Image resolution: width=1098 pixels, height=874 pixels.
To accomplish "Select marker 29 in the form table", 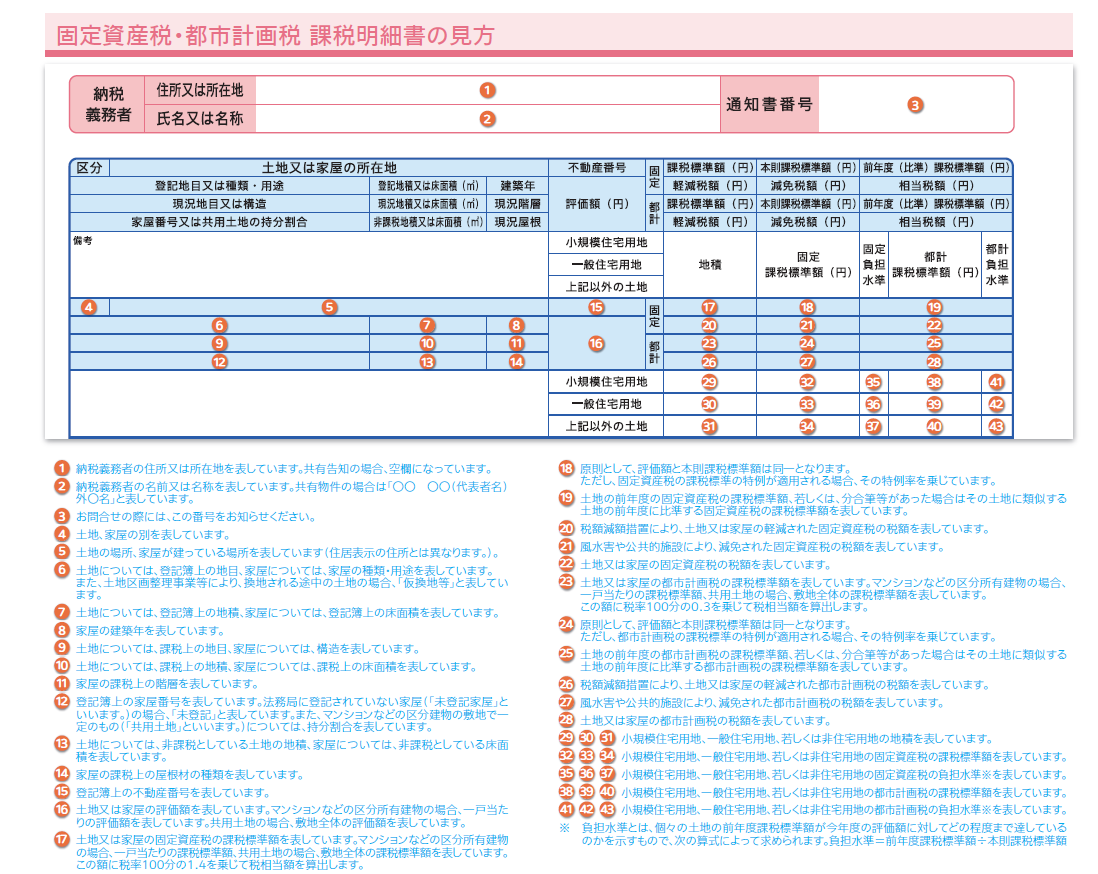I will click(x=709, y=382).
